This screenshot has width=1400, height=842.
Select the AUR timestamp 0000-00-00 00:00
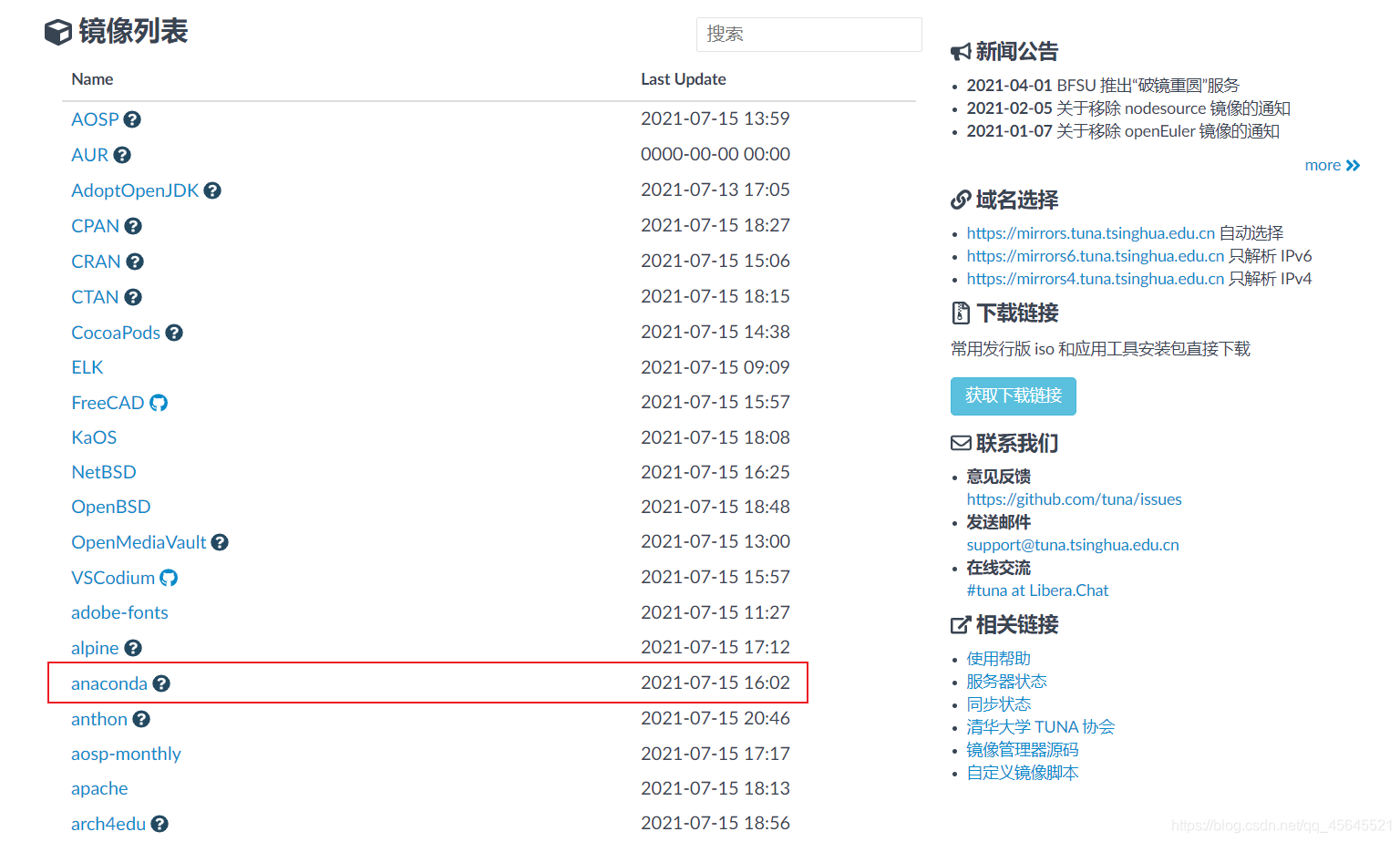[x=715, y=154]
